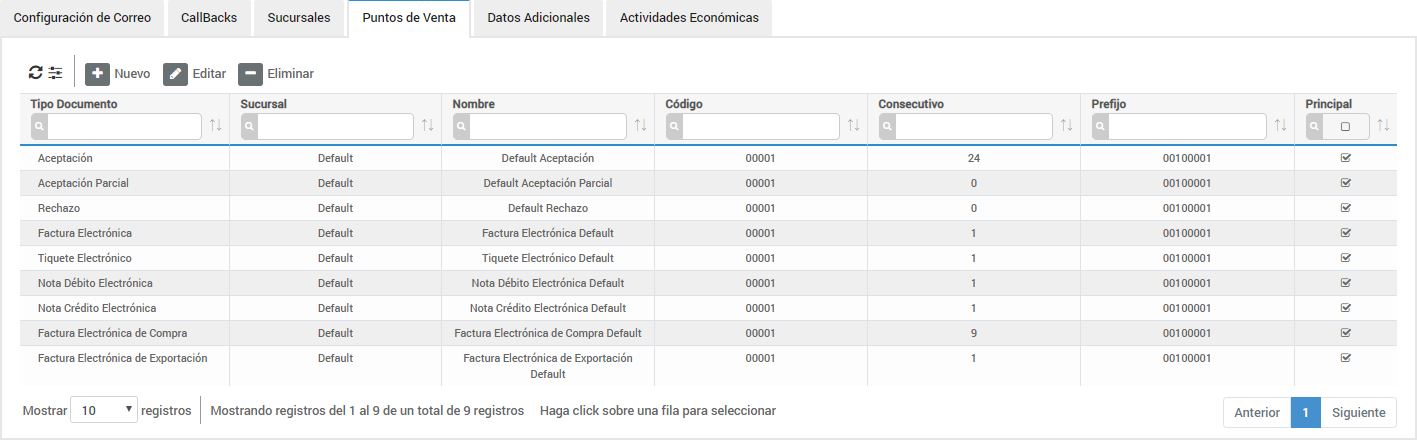Toggle Principal checkbox for Tiquete Electrónico row
The image size is (1417, 440).
click(1345, 258)
